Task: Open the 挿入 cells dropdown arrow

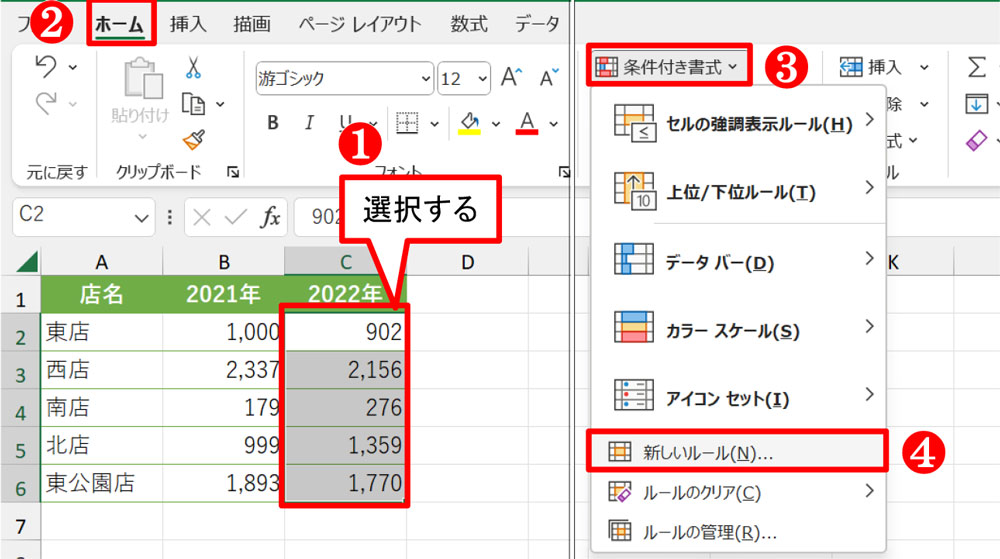Action: pos(924,67)
